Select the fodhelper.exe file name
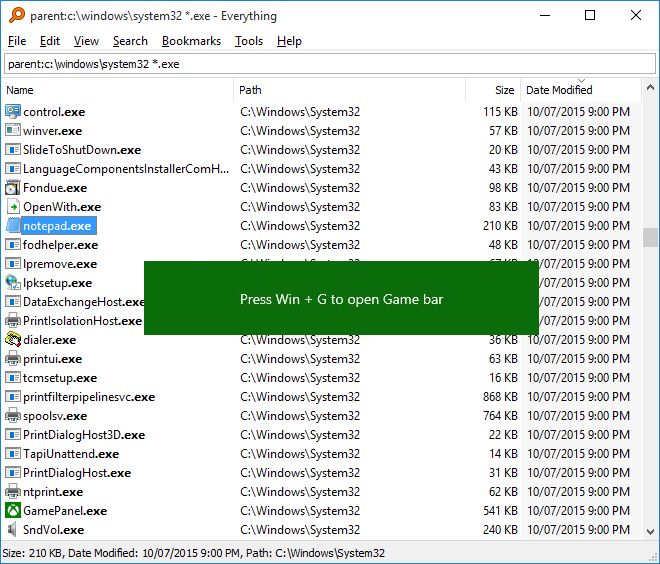This screenshot has width=660, height=564. coord(60,245)
